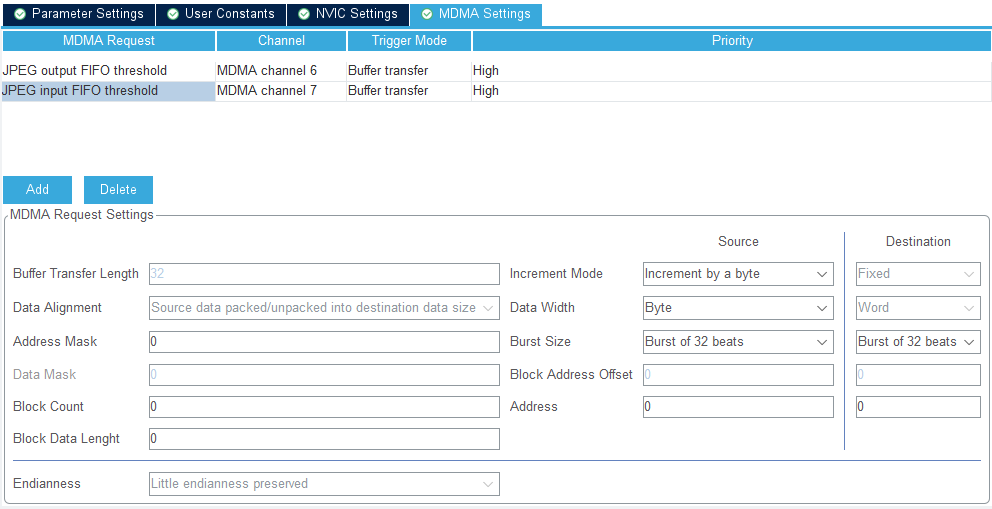Open the Source Burst Size dropdown
Screen dimensions: 992x509
738,342
